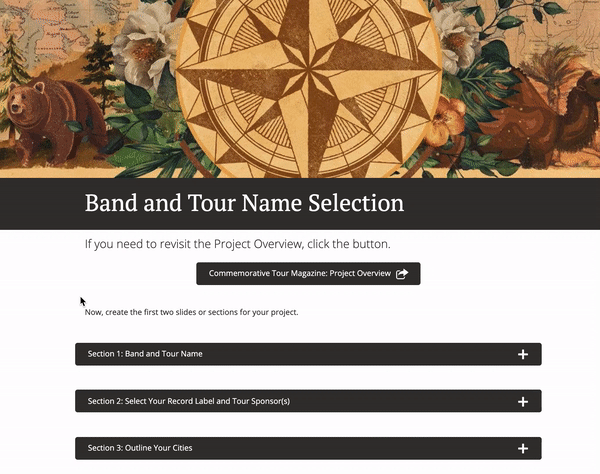Open Commemorative Tour Magazine: Project Overview button

coord(308,274)
